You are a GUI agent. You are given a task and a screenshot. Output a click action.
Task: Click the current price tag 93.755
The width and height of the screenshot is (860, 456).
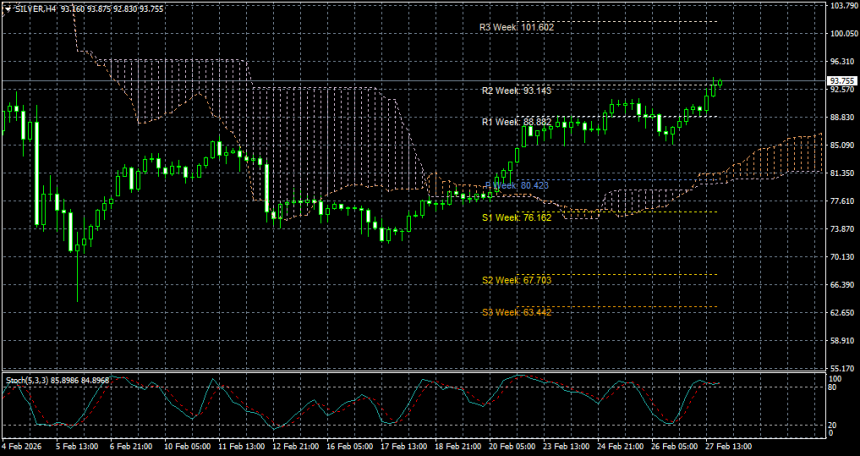pyautogui.click(x=841, y=81)
